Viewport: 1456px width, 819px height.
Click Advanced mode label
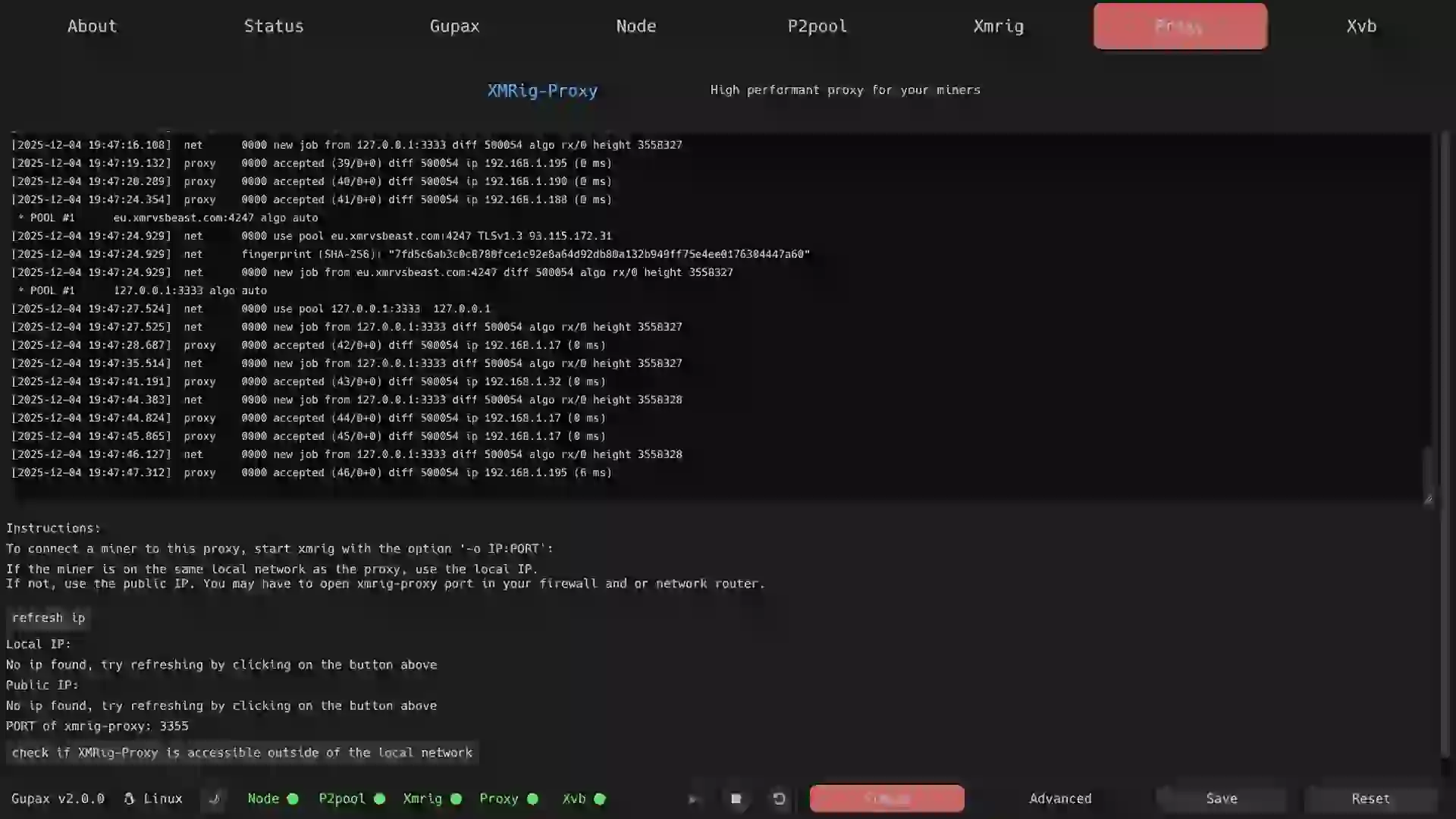tap(1059, 799)
